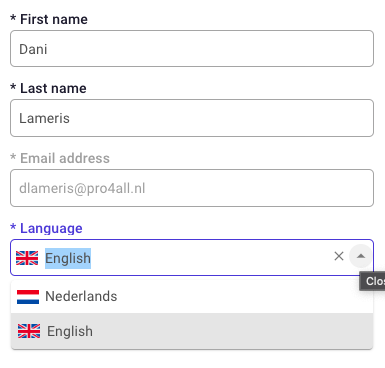Click the greyed Email address label
The image size is (385, 368).
[65, 158]
